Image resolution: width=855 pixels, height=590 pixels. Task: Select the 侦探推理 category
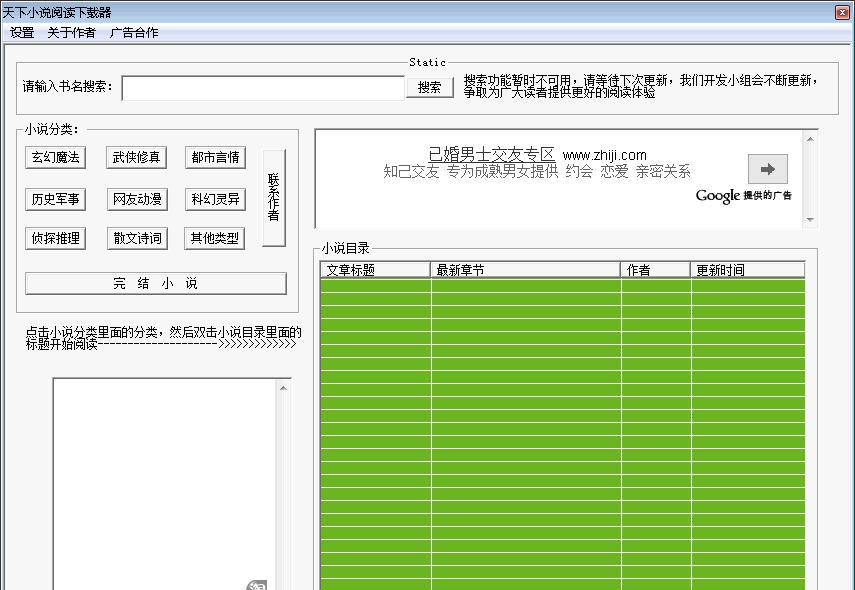coord(56,238)
